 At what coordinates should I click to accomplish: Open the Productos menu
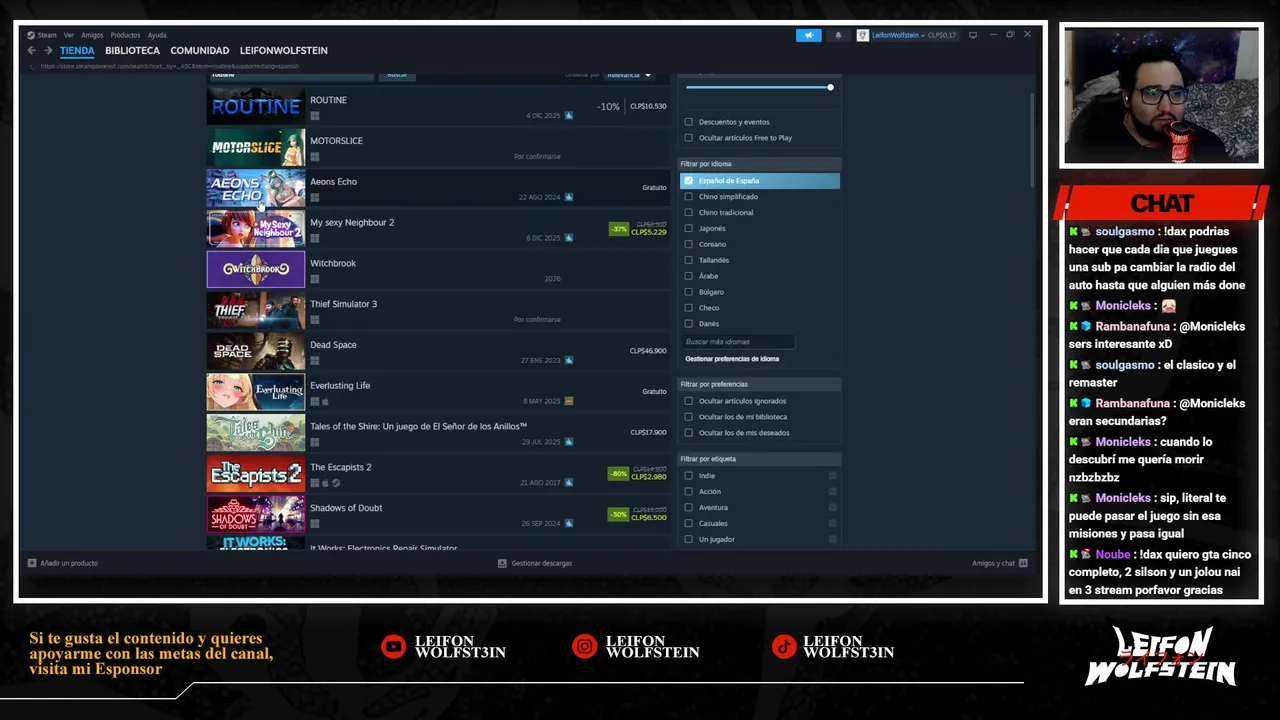coord(125,35)
